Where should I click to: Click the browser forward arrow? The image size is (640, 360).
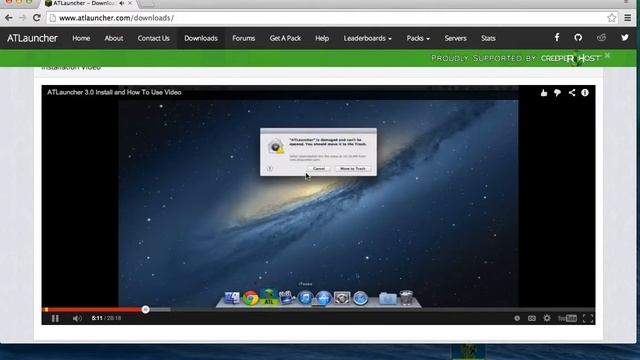pyautogui.click(x=22, y=18)
